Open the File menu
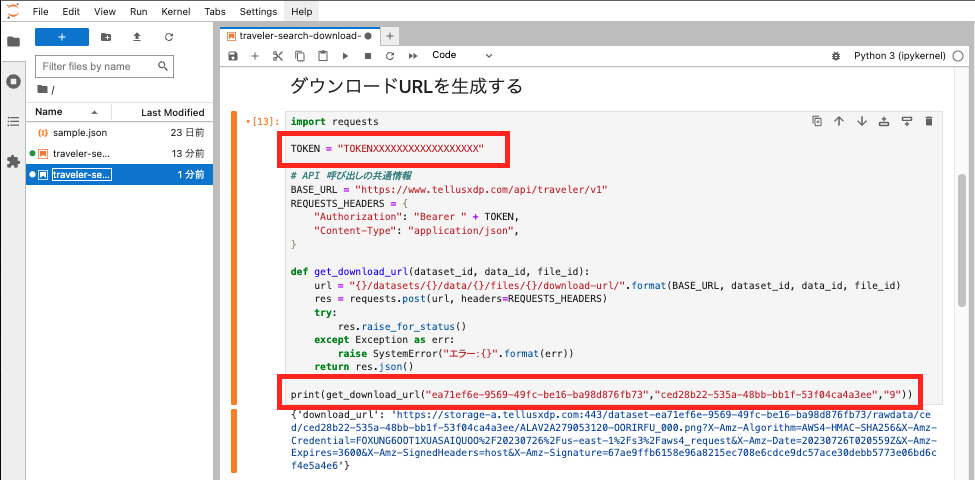This screenshot has width=975, height=480. [40, 11]
